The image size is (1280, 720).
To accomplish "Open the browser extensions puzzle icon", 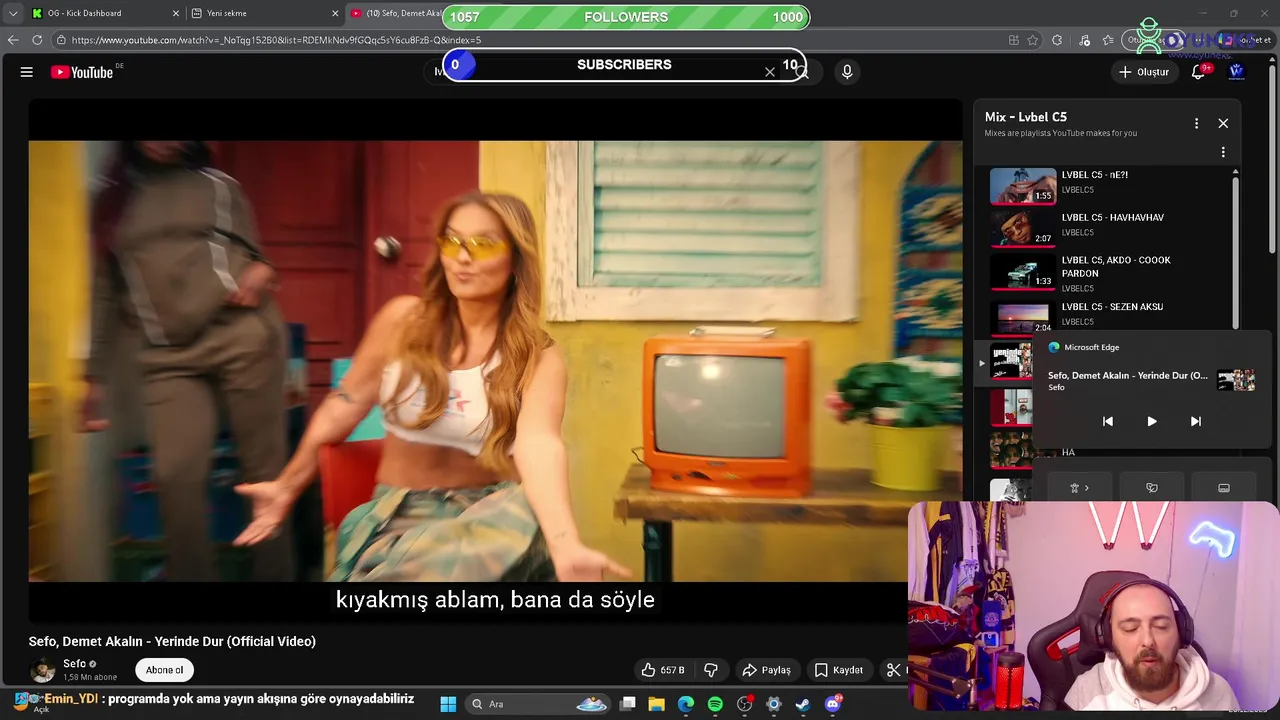I will pyautogui.click(x=1057, y=40).
